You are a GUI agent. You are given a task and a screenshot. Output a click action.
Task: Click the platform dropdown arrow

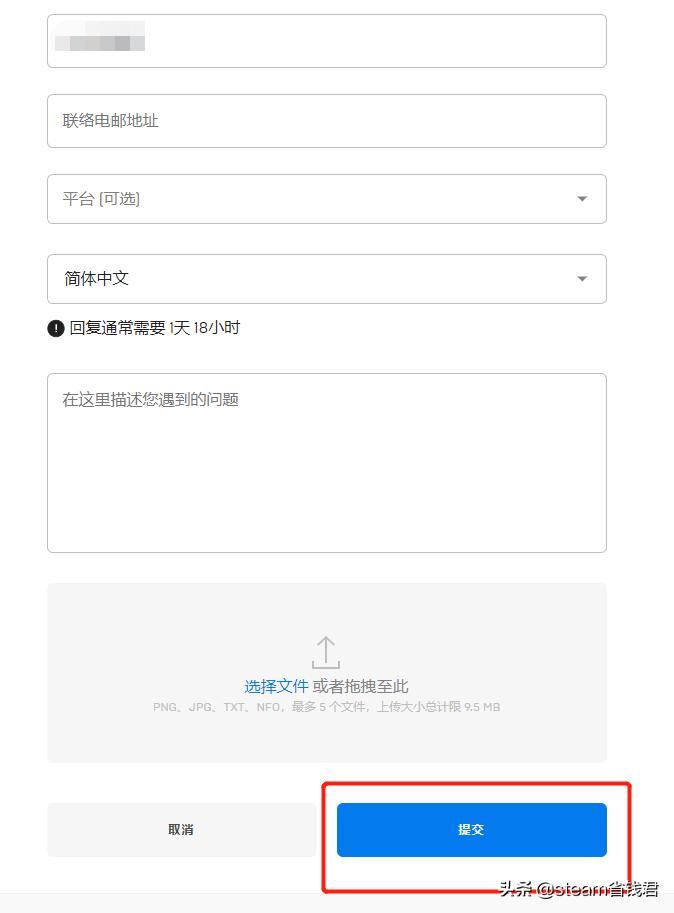(x=582, y=199)
